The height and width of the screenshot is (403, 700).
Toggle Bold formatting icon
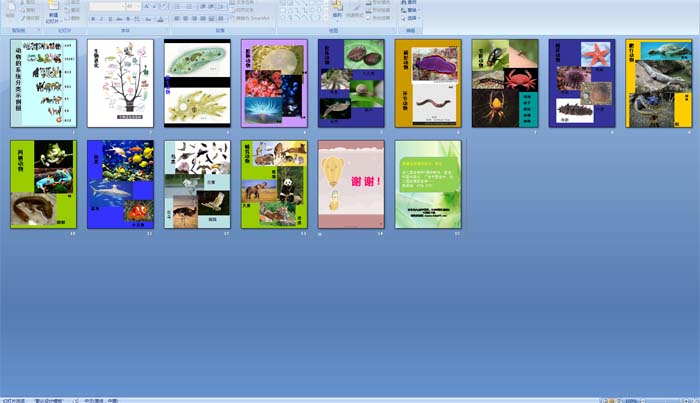[93, 19]
